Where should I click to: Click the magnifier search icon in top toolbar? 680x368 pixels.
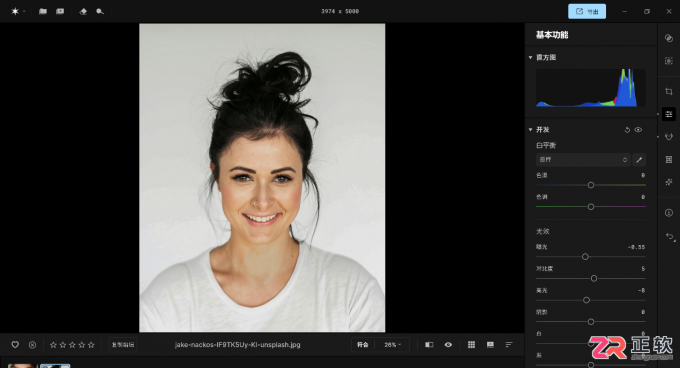click(x=100, y=11)
